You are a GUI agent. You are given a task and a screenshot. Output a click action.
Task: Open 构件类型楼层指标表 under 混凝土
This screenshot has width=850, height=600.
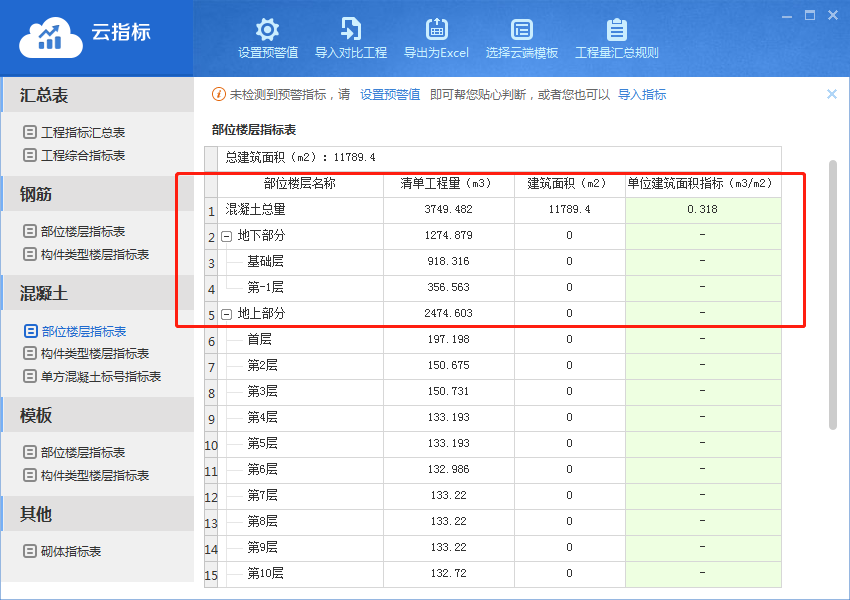click(95, 354)
